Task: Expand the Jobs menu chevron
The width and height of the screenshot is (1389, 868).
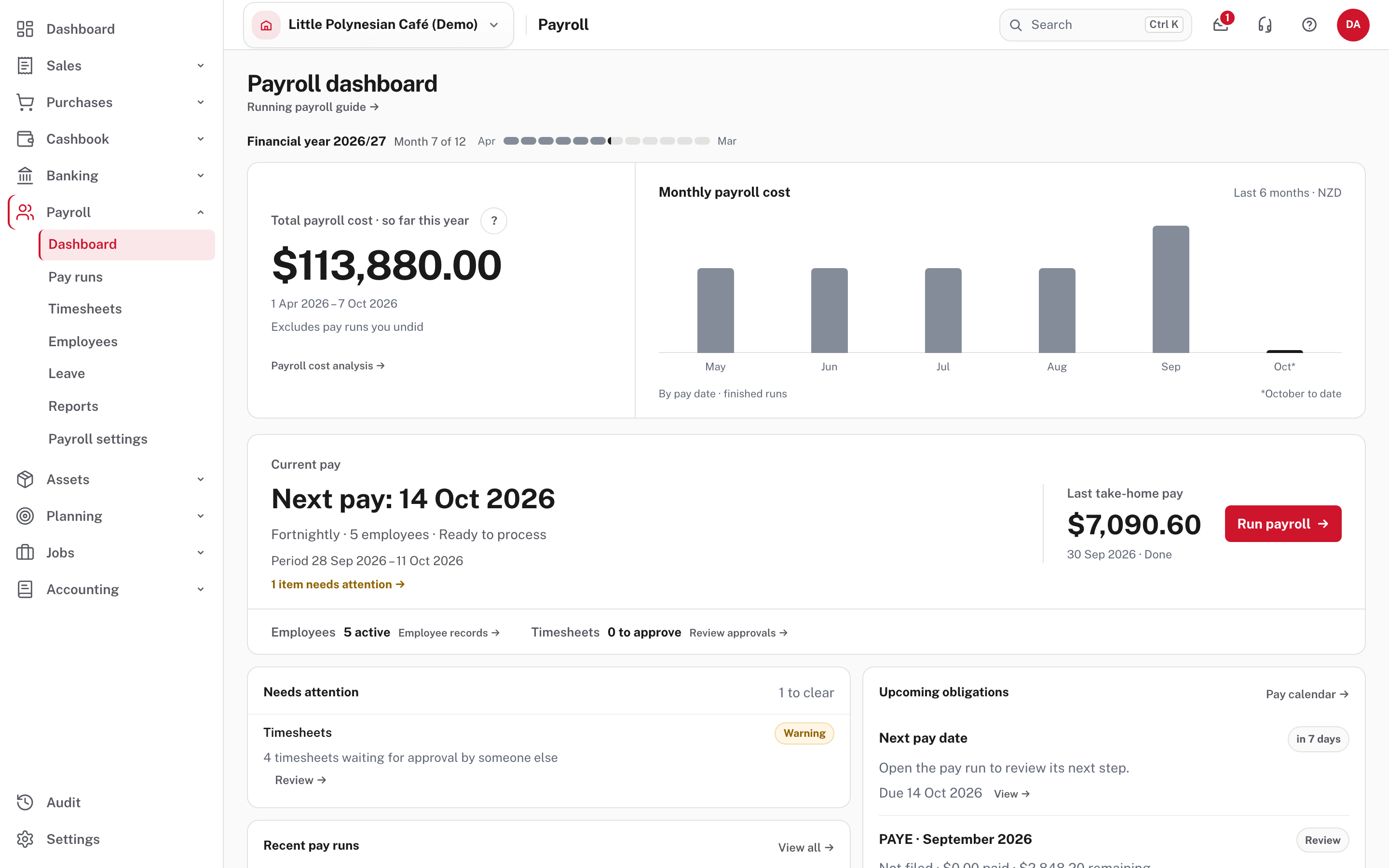Action: tap(201, 553)
